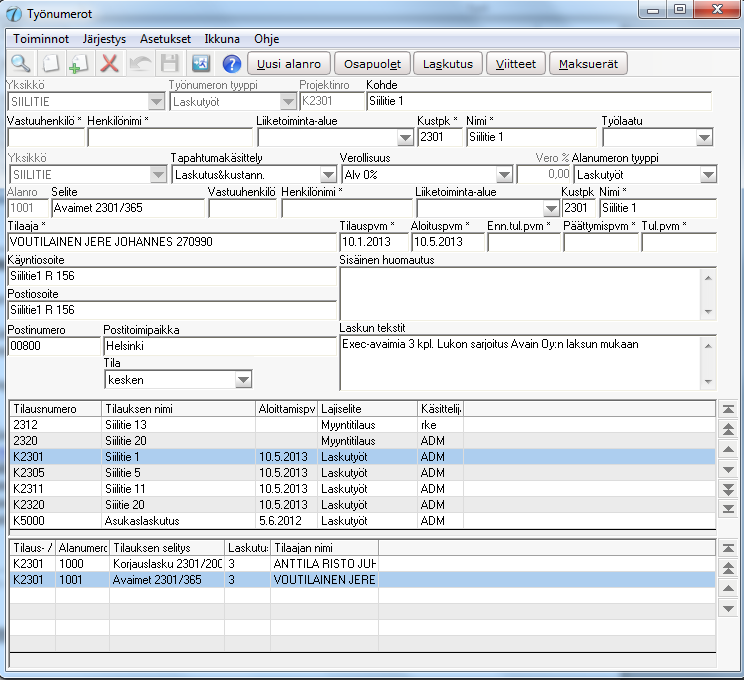This screenshot has width=744, height=680.
Task: Page down in the orders list
Action: point(728,489)
